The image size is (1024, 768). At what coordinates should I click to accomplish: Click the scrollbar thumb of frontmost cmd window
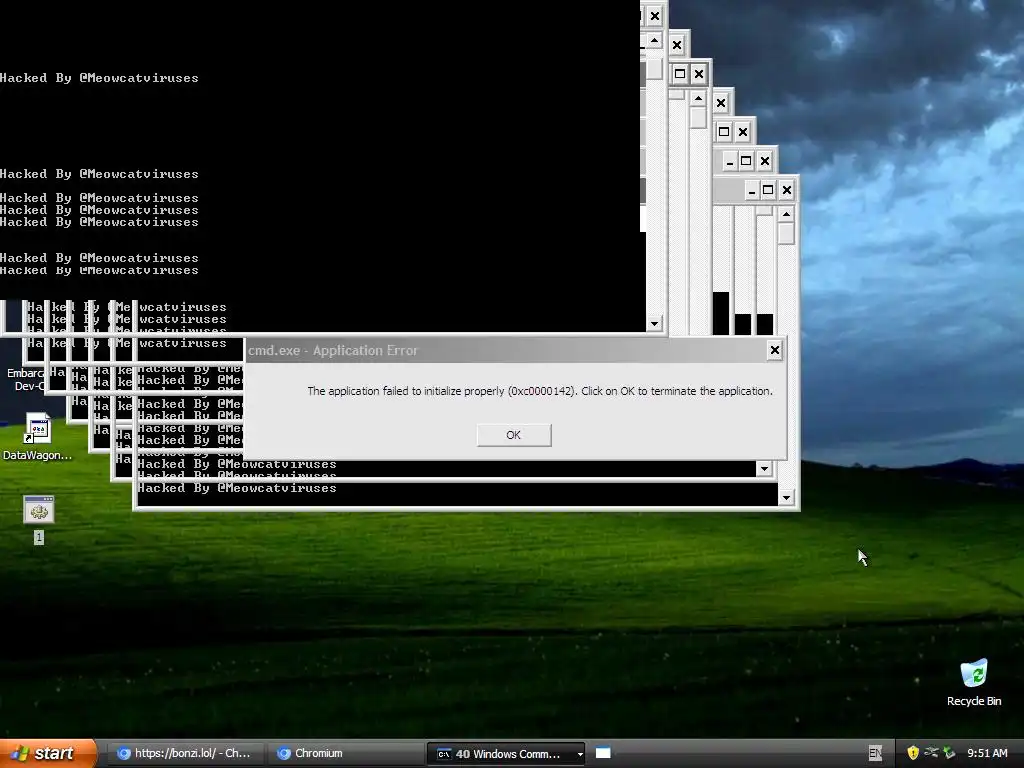786,233
